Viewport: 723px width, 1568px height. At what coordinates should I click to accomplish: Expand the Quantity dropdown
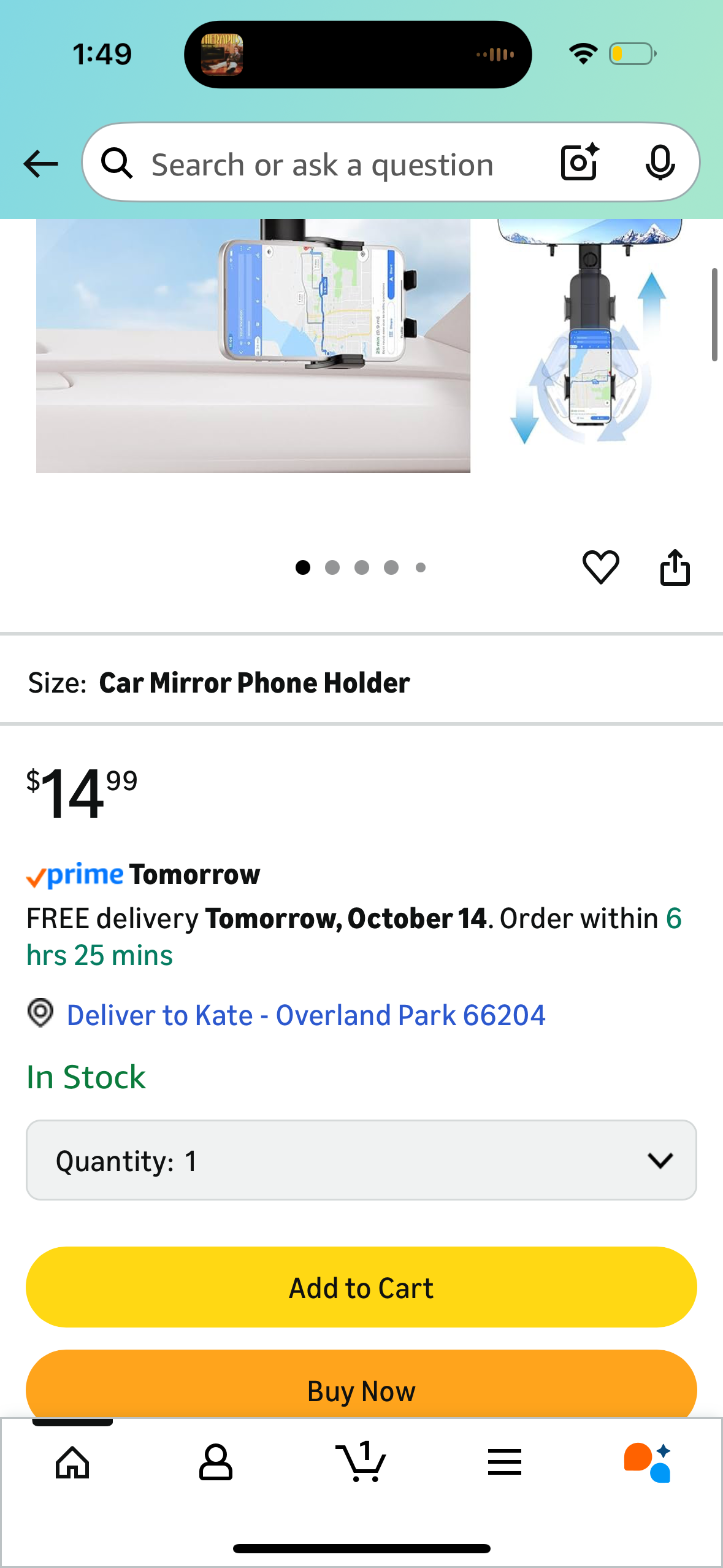361,1160
